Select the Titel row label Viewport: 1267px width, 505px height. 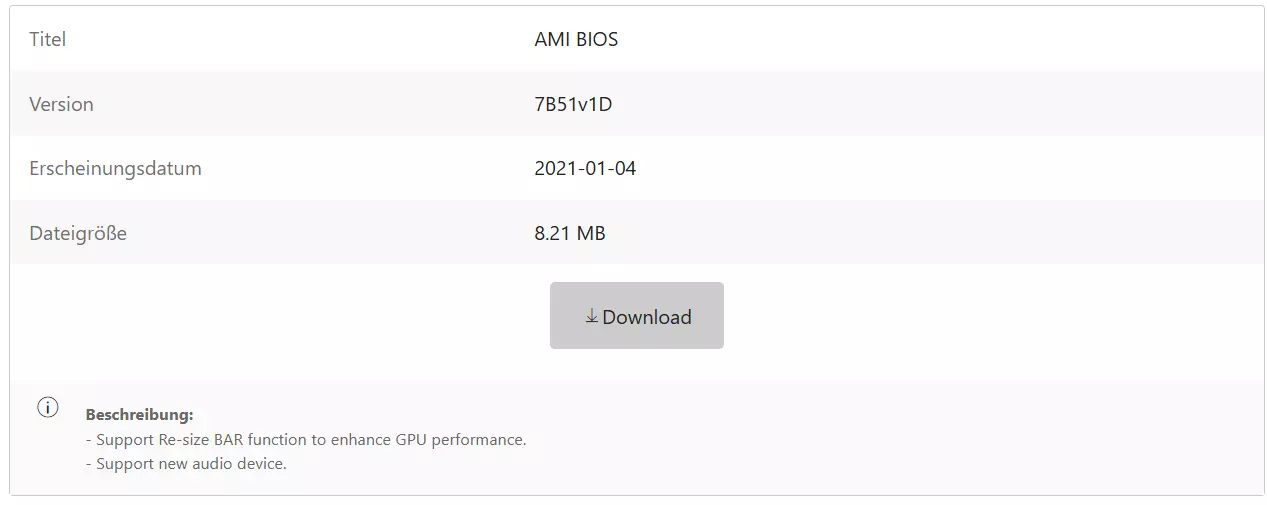pos(48,39)
